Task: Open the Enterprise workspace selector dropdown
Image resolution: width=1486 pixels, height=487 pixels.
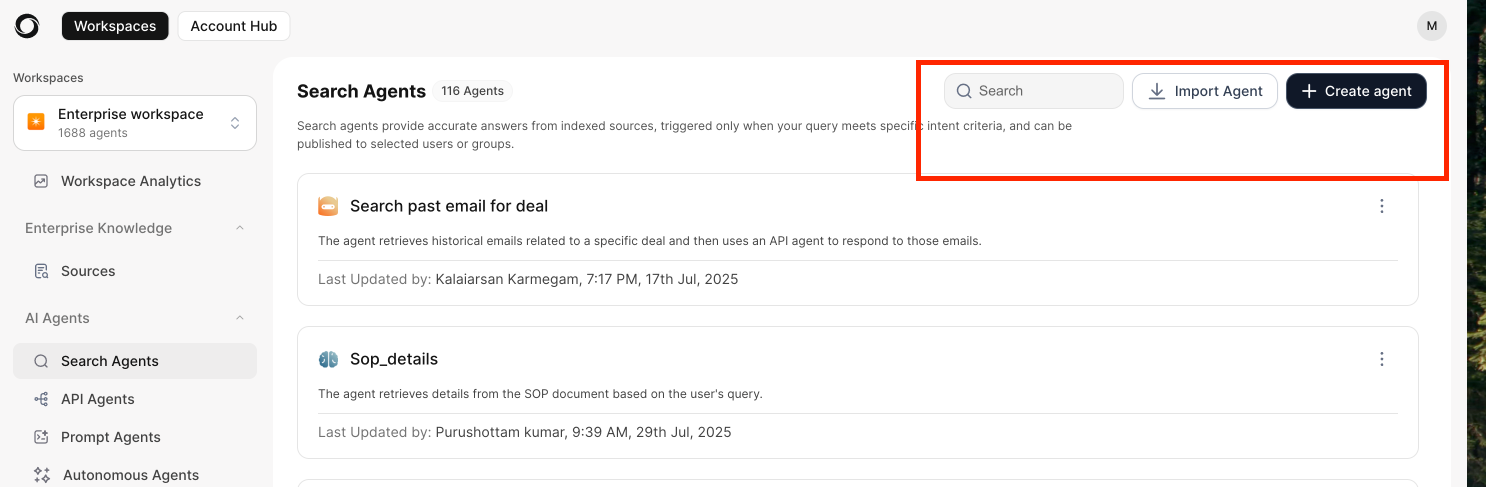Action: pyautogui.click(x=135, y=123)
